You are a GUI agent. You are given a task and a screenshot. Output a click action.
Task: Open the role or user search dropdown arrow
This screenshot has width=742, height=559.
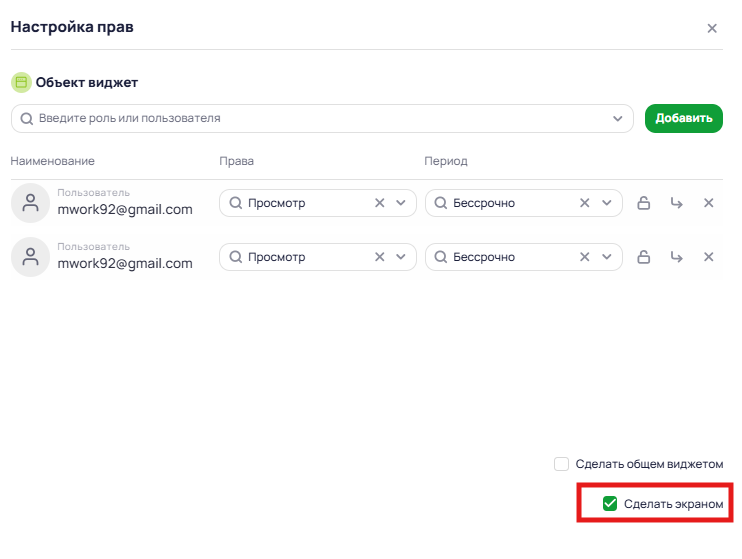tap(618, 118)
